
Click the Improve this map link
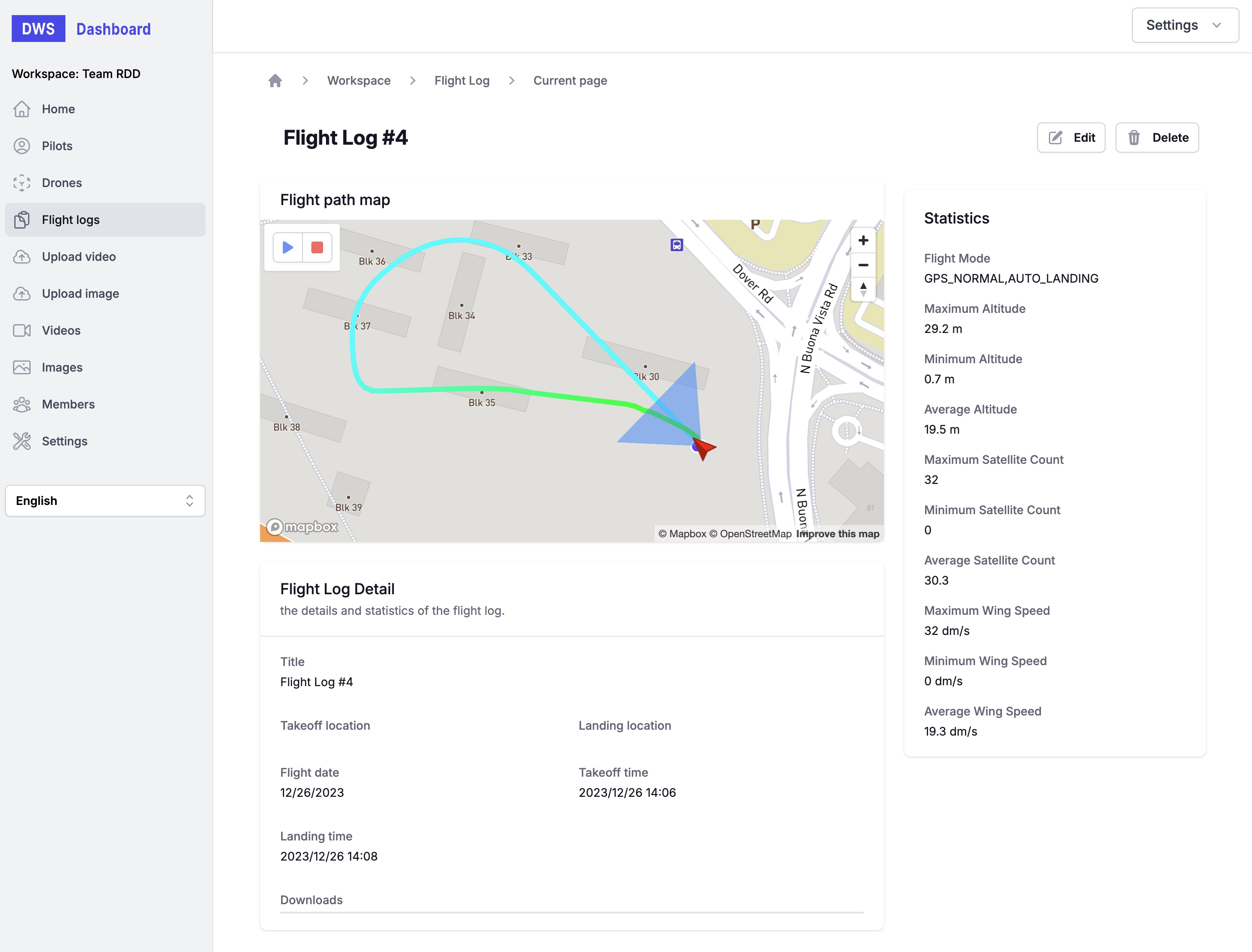(838, 534)
